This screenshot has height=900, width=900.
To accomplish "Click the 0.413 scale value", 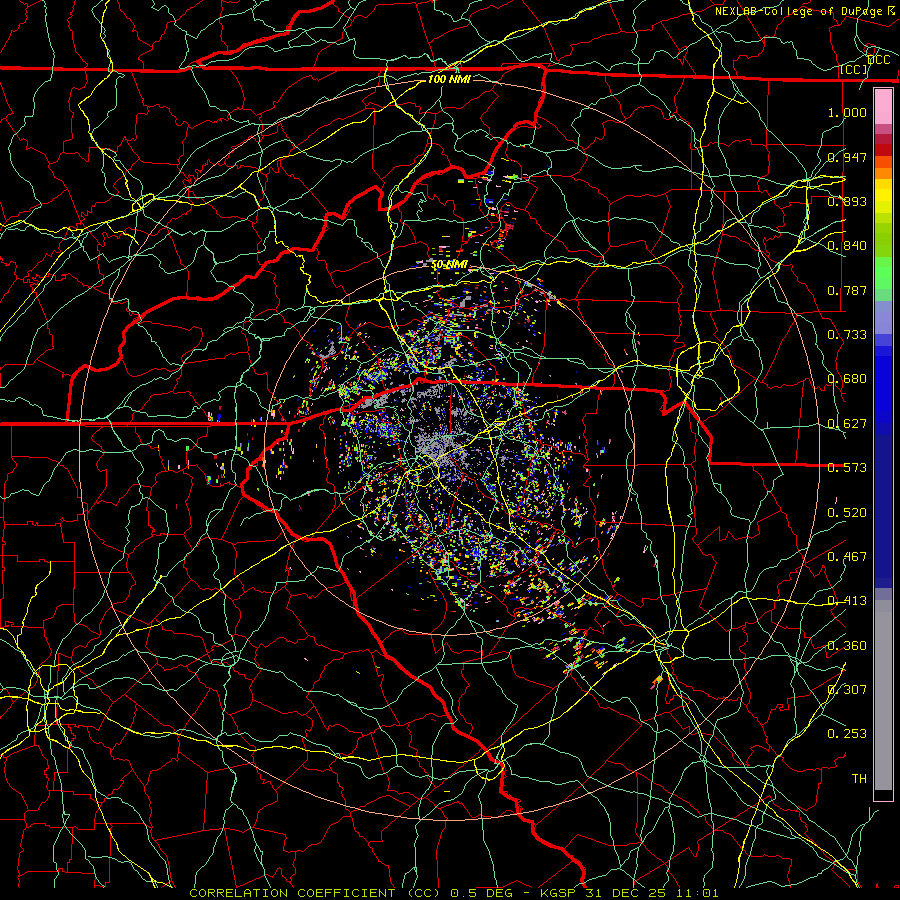I will (x=847, y=601).
